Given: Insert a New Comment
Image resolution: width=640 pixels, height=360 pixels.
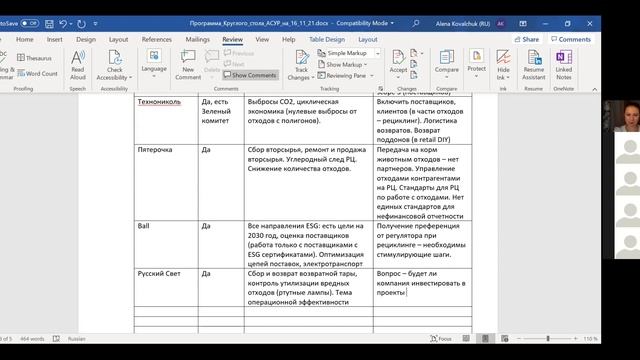Looking at the screenshot, I should (188, 65).
